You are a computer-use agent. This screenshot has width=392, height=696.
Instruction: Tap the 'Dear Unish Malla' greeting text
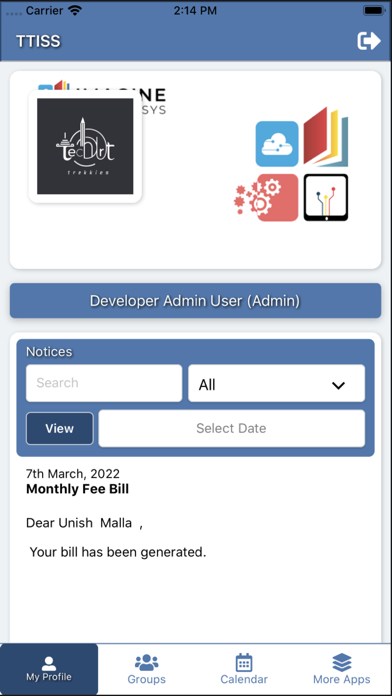pos(84,523)
